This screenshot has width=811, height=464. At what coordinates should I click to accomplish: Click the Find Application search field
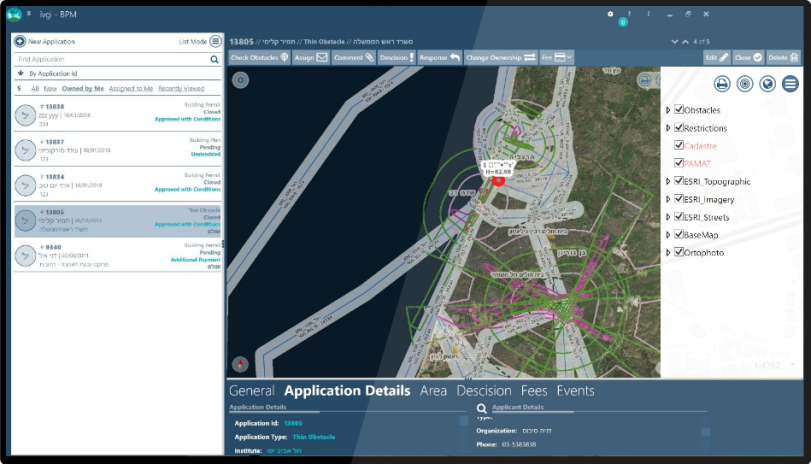110,60
